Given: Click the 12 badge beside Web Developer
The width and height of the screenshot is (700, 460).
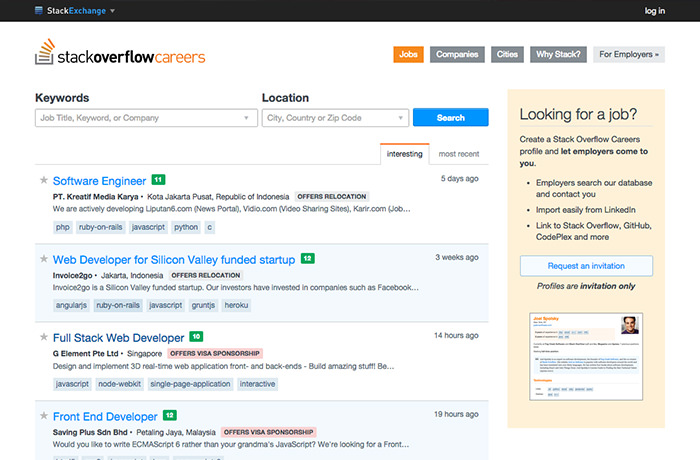Looking at the screenshot, I should [x=308, y=258].
